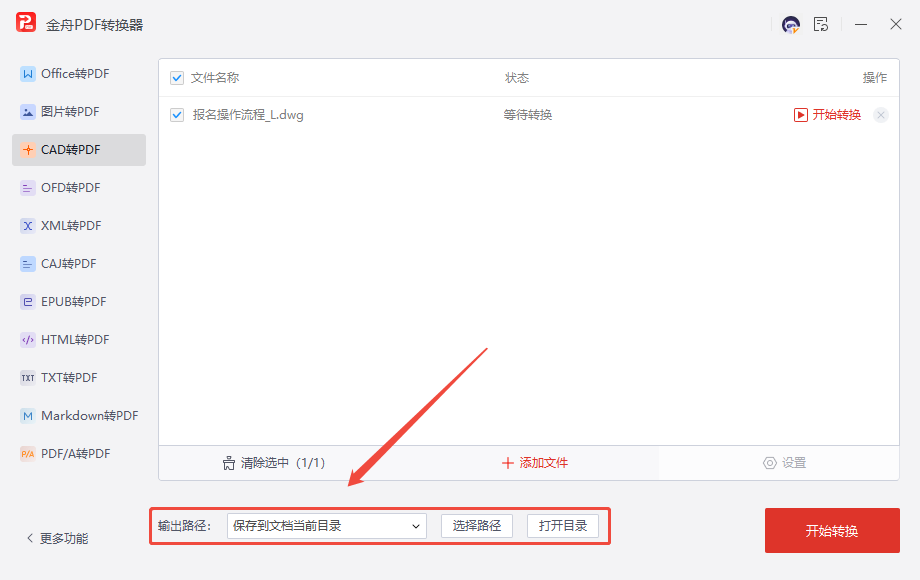The width and height of the screenshot is (920, 580).
Task: Click the 输出路径 label
Action: (184, 526)
